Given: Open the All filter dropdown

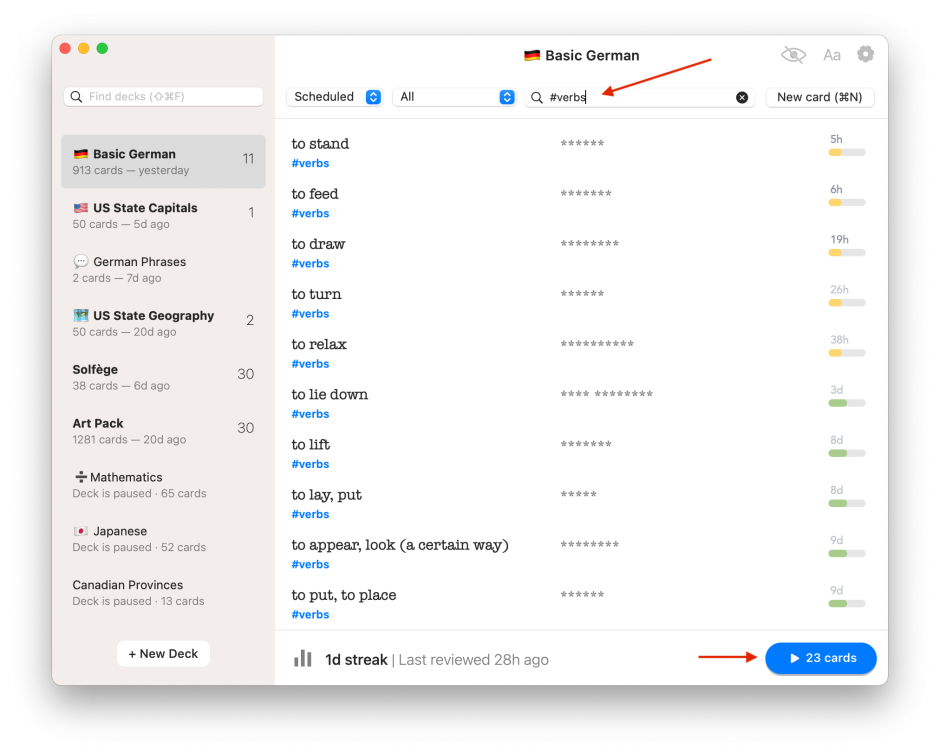Looking at the screenshot, I should (454, 97).
